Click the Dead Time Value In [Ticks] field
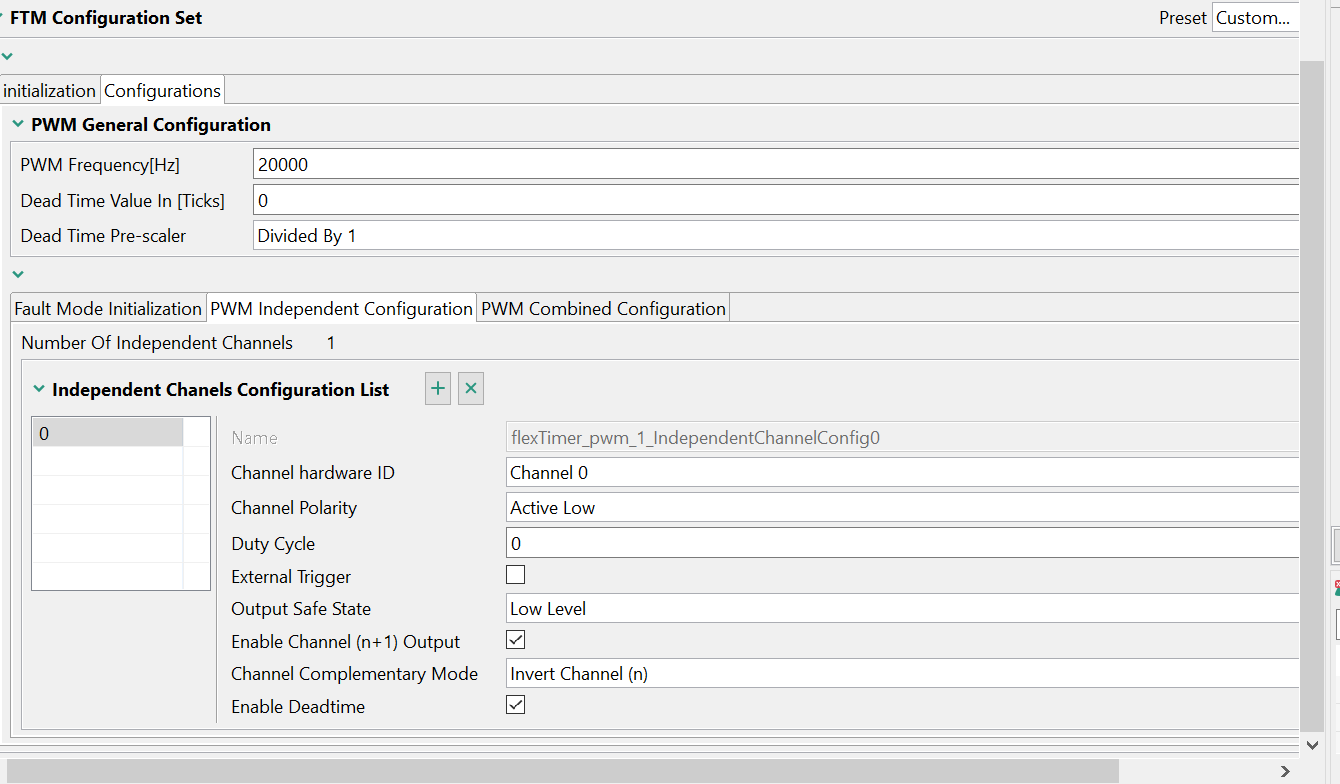This screenshot has height=784, width=1340. (x=776, y=200)
